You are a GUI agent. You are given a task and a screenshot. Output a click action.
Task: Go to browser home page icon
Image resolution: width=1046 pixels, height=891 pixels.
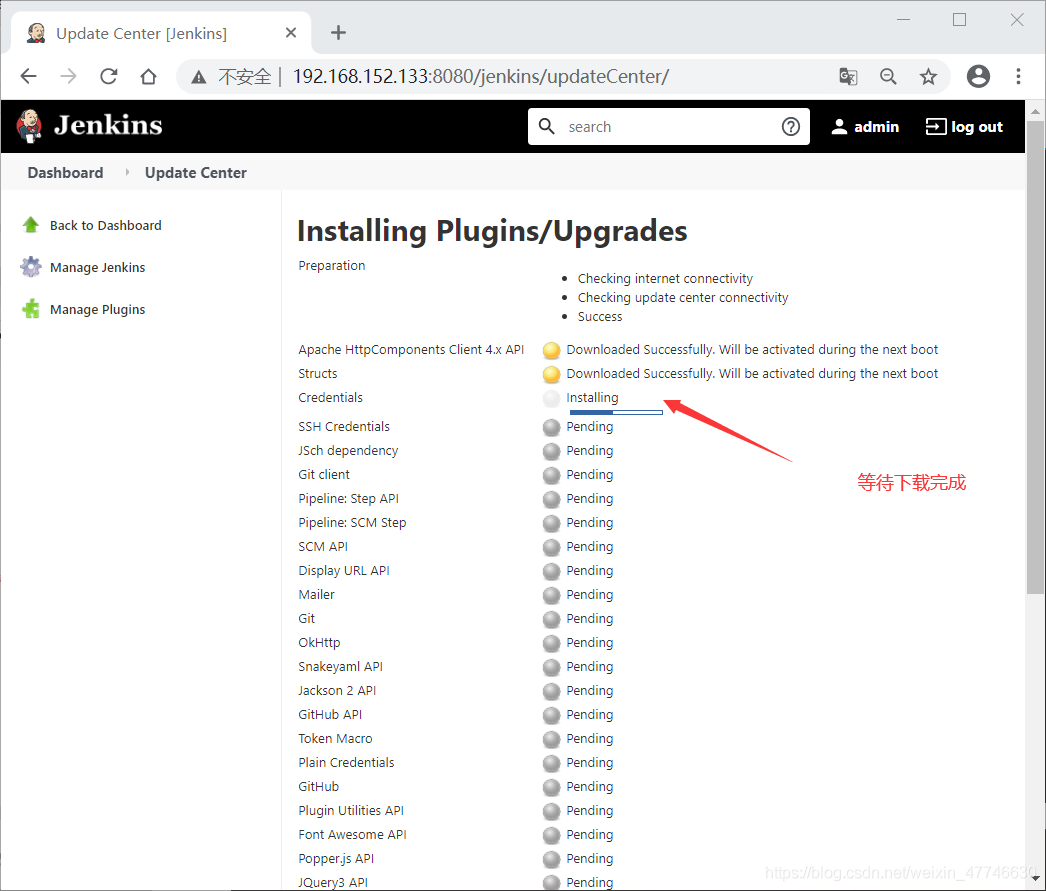click(149, 77)
